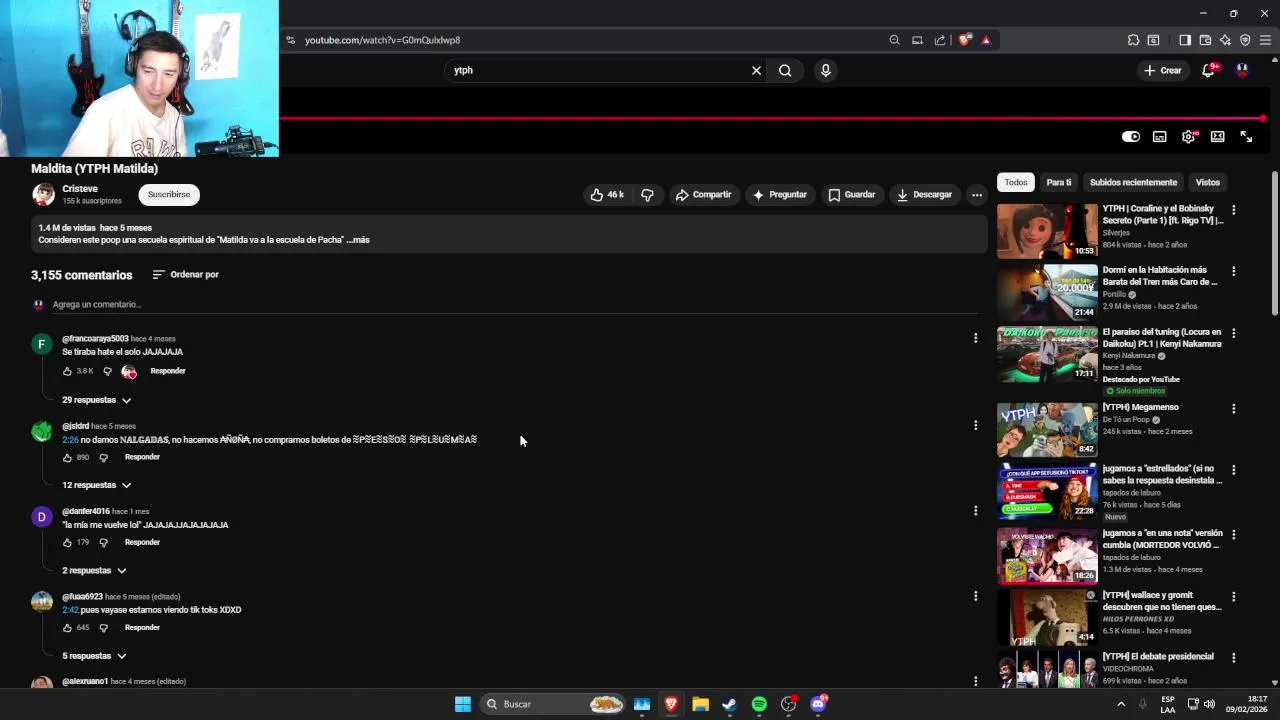Save the video with Guardar
This screenshot has width=1280, height=720.
(x=851, y=195)
